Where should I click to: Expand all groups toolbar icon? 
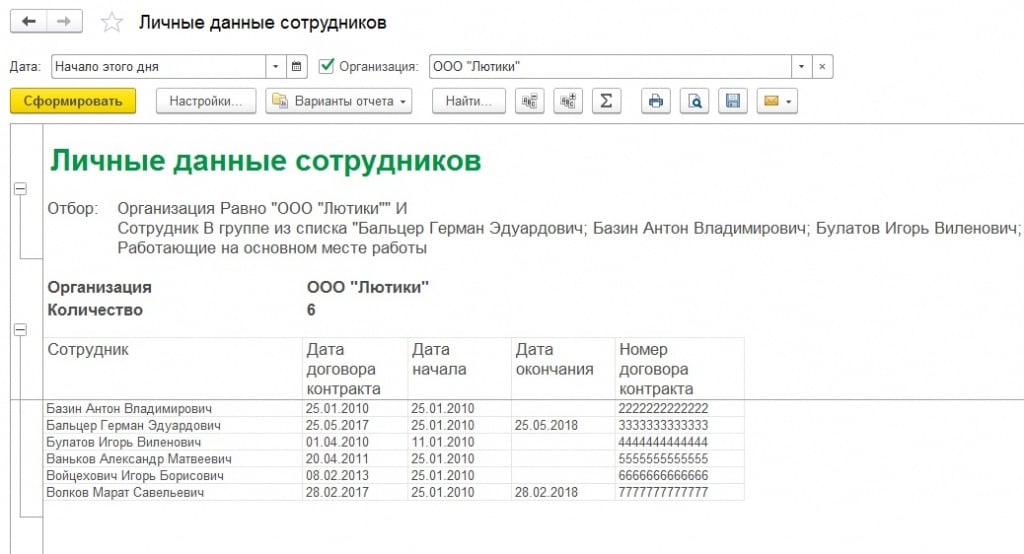coord(568,101)
